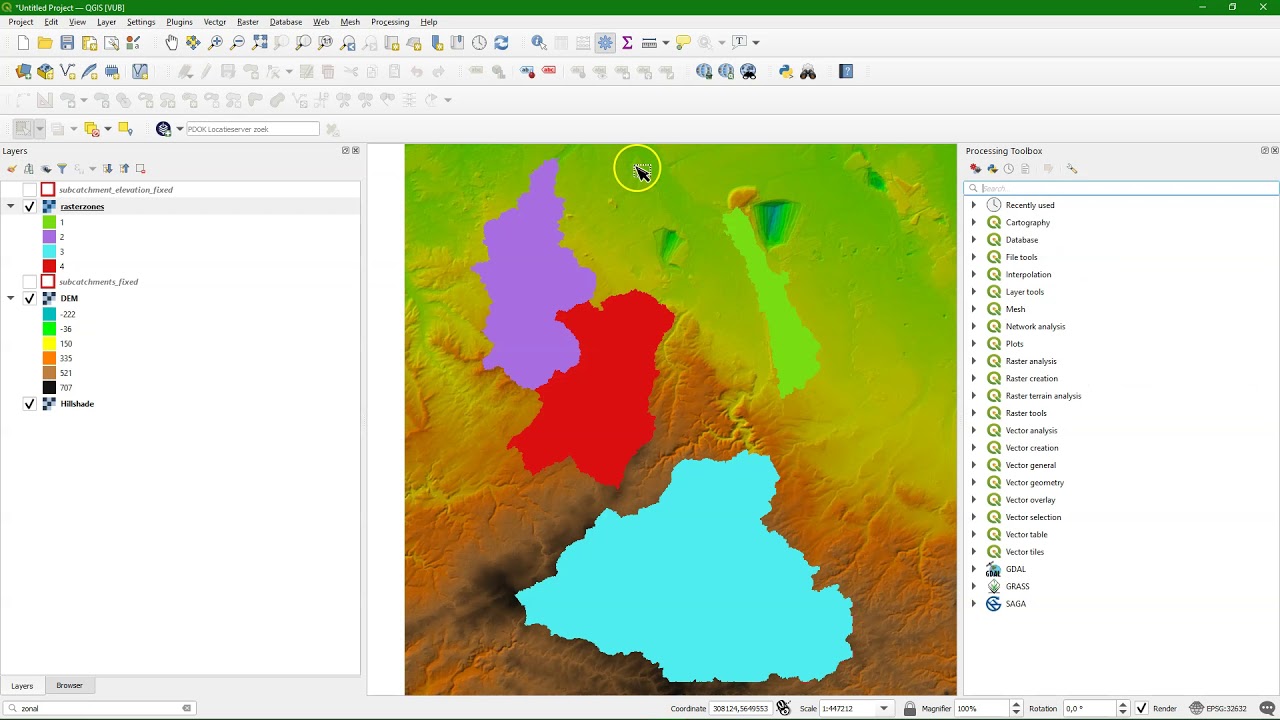Click the cyan legend swatch for zone 3

[x=49, y=252]
